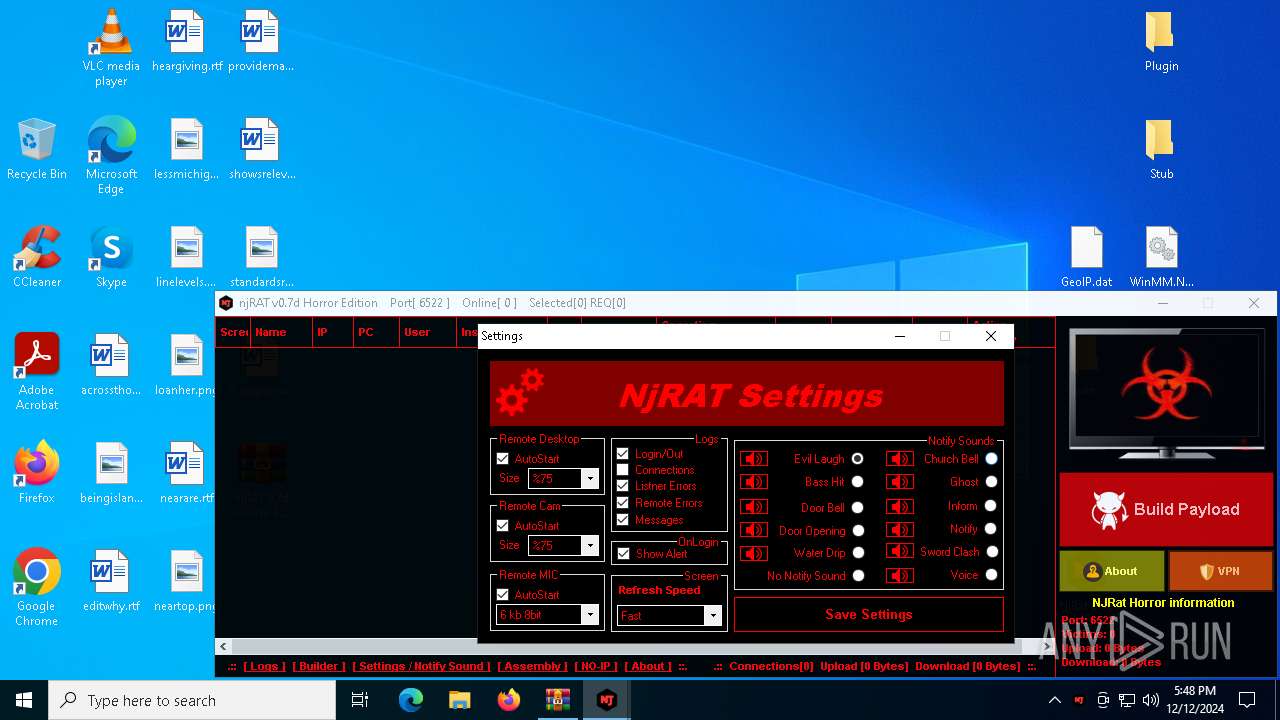Open WinRAR from the taskbar
Image resolution: width=1280 pixels, height=720 pixels.
click(x=557, y=700)
